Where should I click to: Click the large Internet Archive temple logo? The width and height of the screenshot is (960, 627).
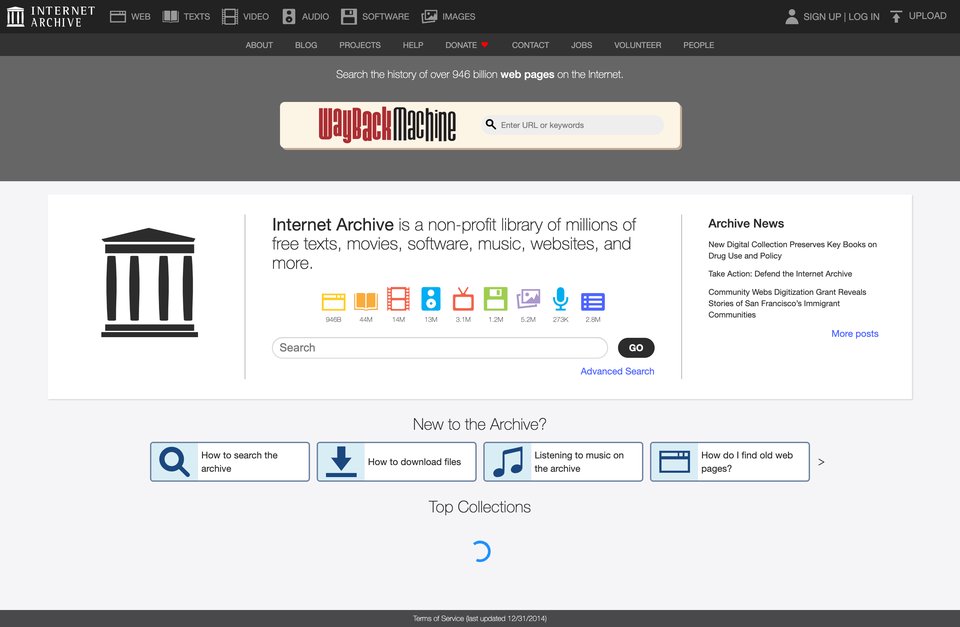coord(149,282)
